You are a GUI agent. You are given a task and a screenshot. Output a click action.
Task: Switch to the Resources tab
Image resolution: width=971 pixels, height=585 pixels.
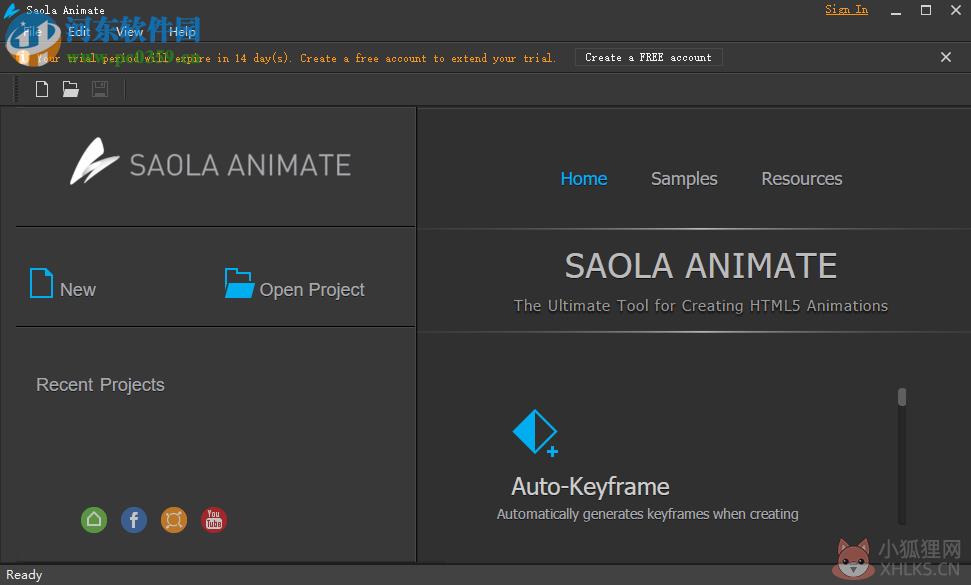(x=801, y=179)
